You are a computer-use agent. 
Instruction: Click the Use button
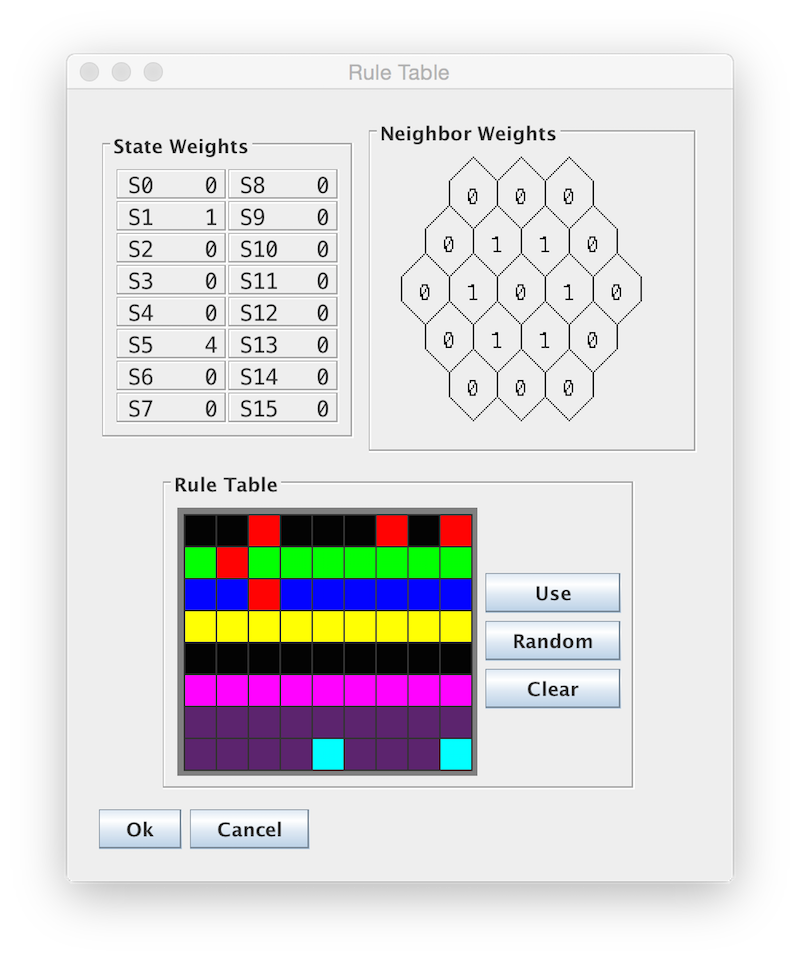tap(552, 593)
